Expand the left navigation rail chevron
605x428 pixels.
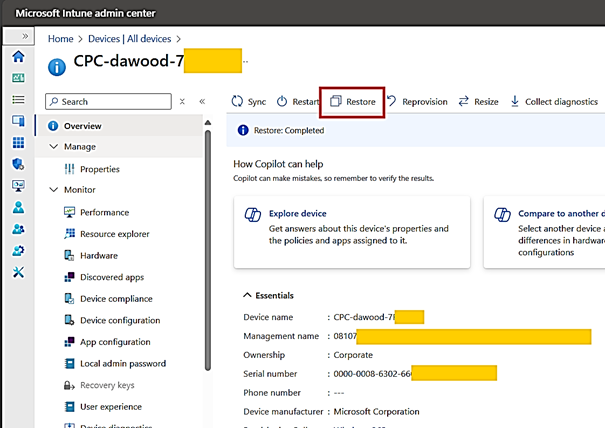click(x=25, y=36)
